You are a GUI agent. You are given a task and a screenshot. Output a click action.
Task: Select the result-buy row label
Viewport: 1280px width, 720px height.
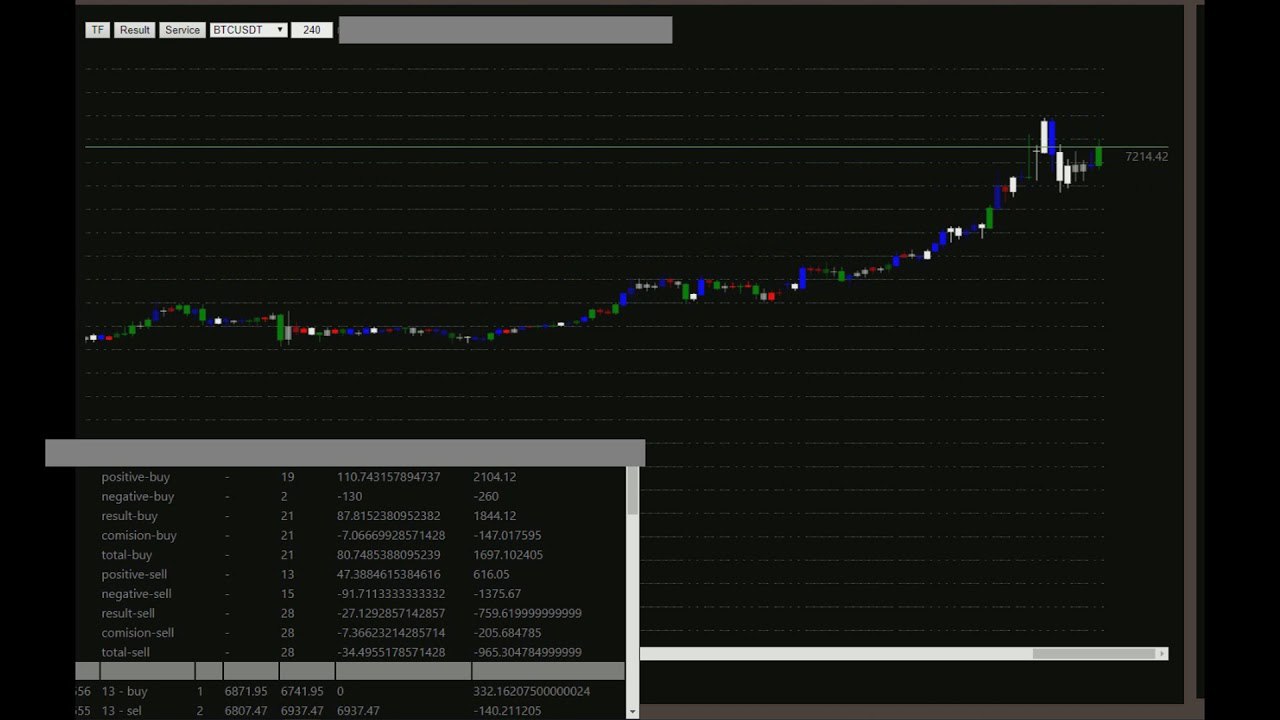[130, 516]
